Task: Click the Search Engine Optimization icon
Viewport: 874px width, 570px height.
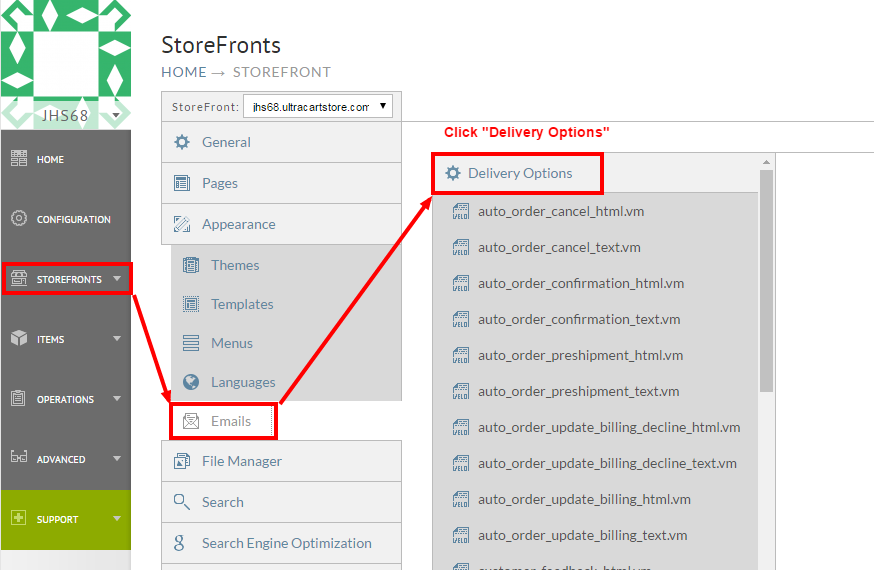Action: click(179, 543)
